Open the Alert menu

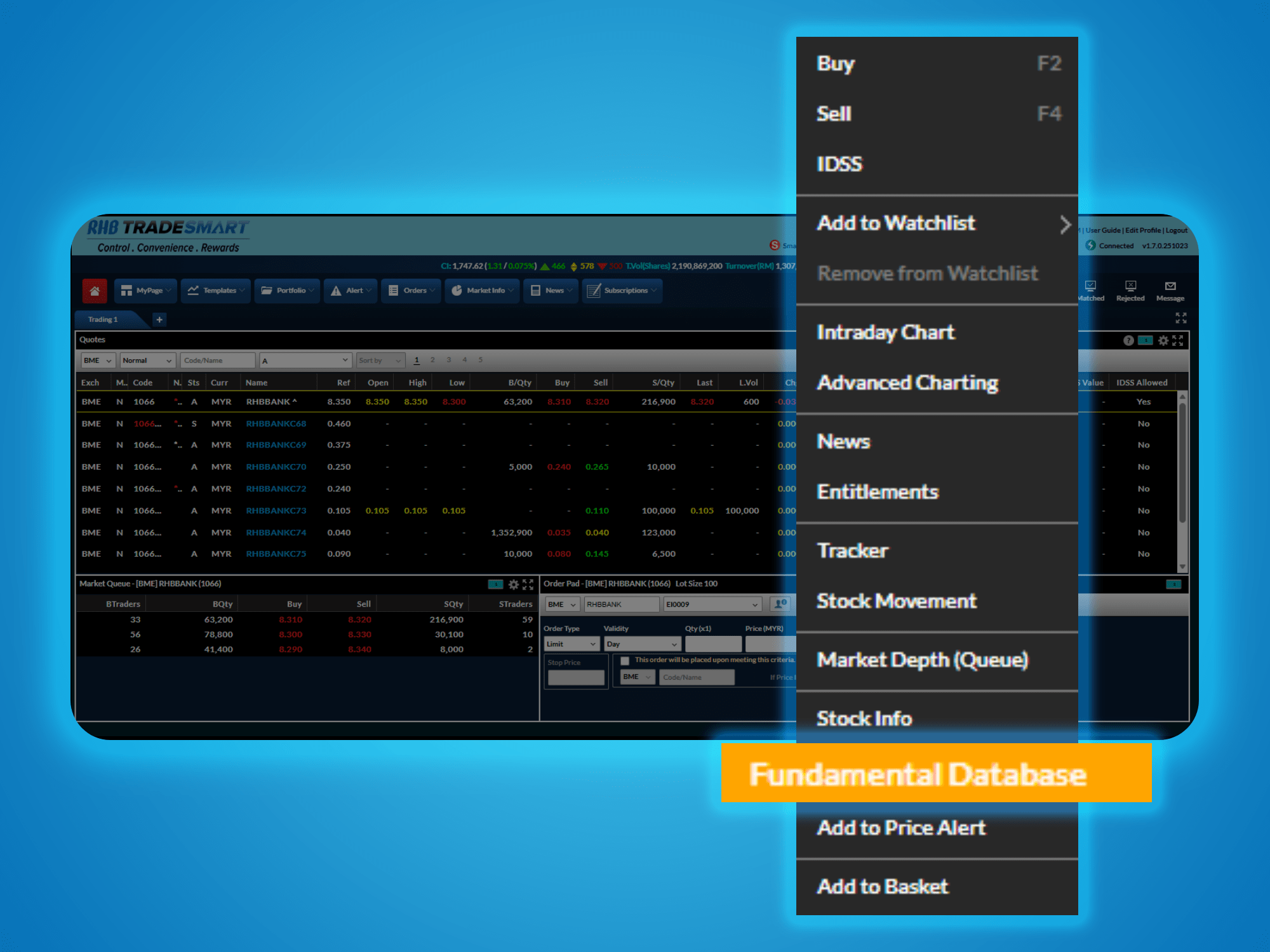pyautogui.click(x=351, y=291)
